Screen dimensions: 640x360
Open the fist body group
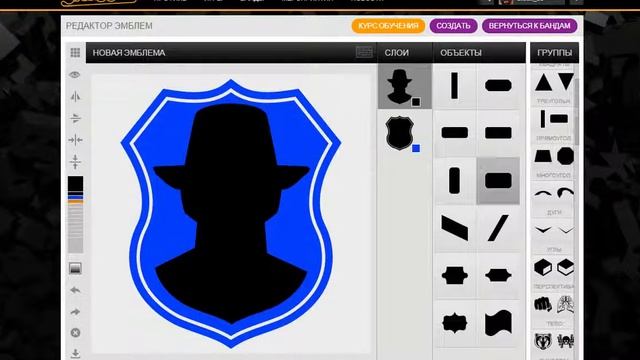(543, 304)
